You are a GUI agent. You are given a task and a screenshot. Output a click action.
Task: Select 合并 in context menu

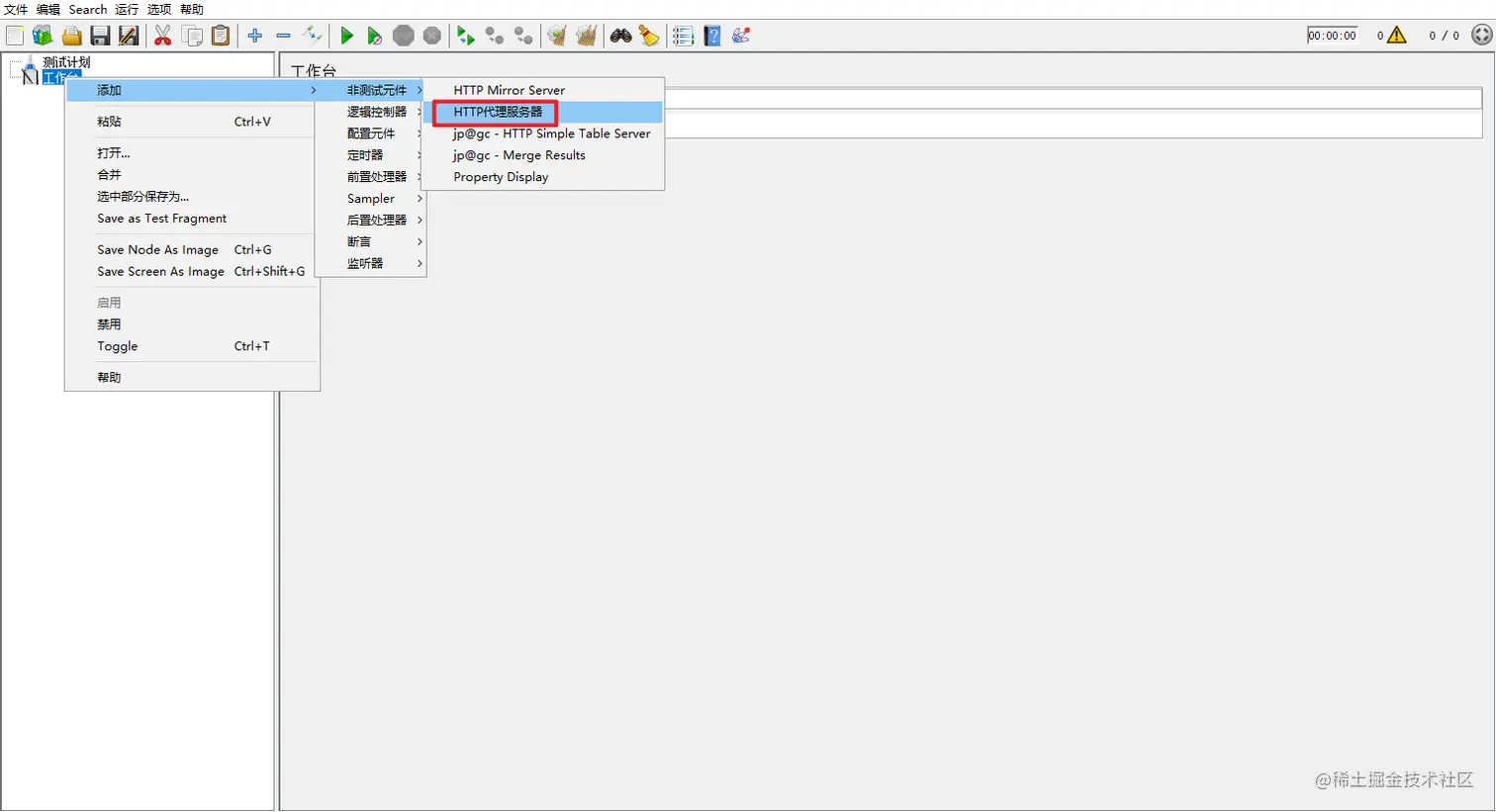point(192,175)
